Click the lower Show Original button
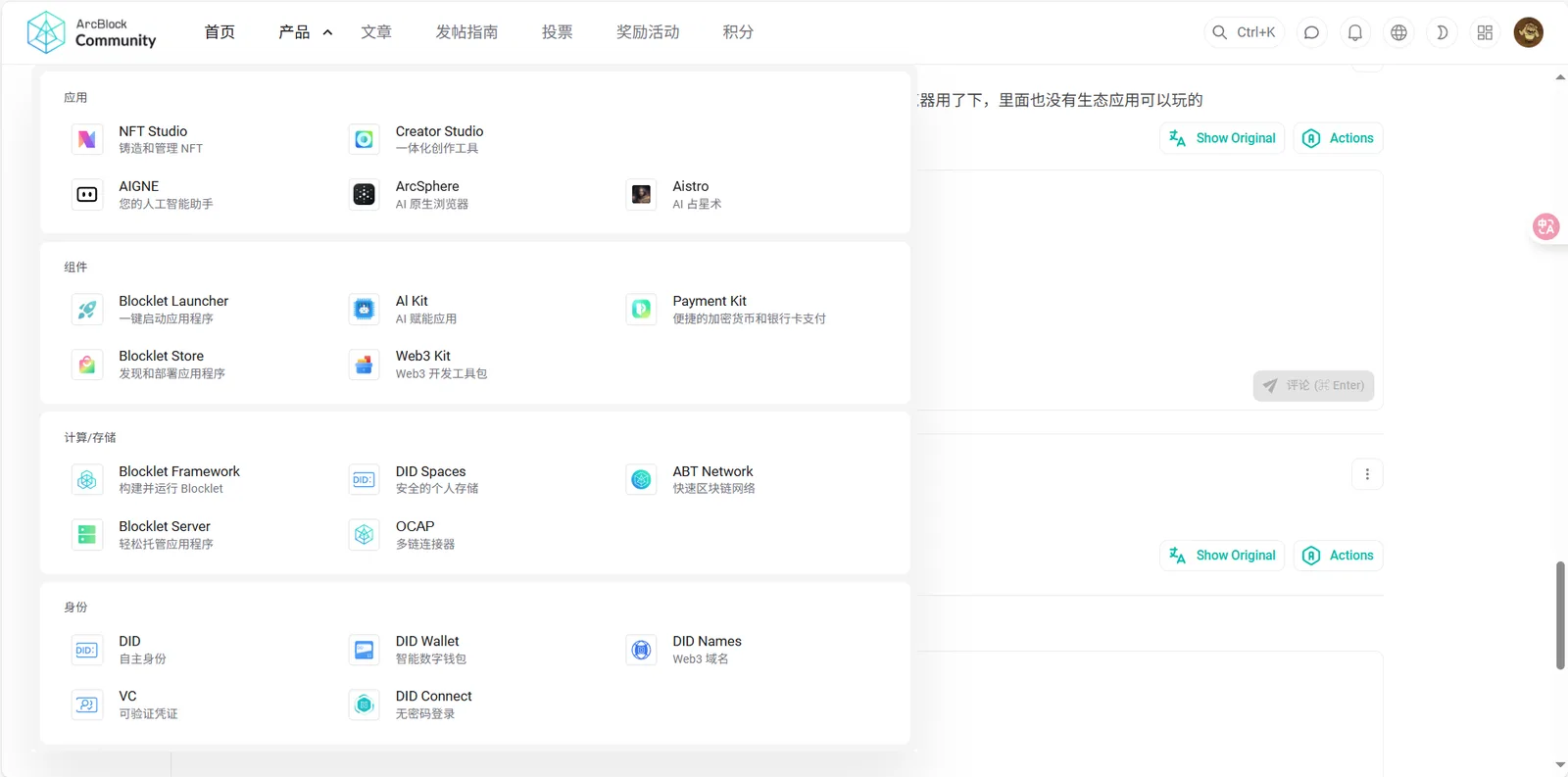This screenshot has width=1568, height=777. pyautogui.click(x=1222, y=556)
